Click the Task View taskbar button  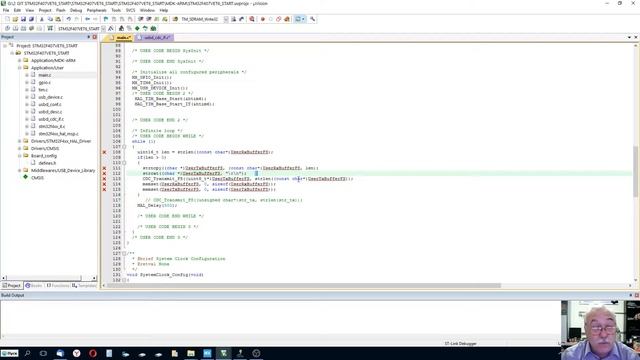(43, 353)
